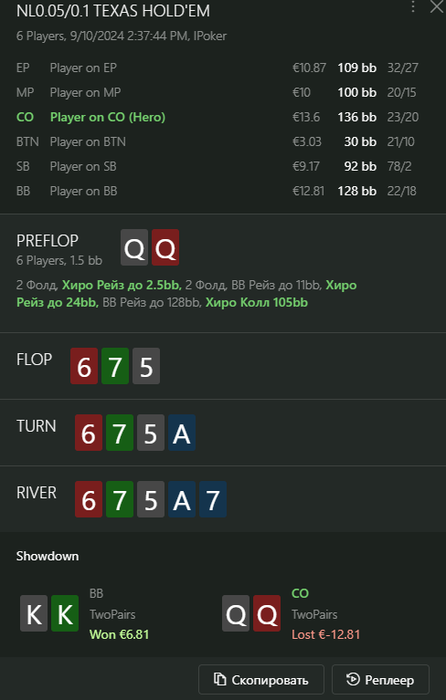Open the three-dot options menu
Viewport: 446px width, 700px height.
413,7
